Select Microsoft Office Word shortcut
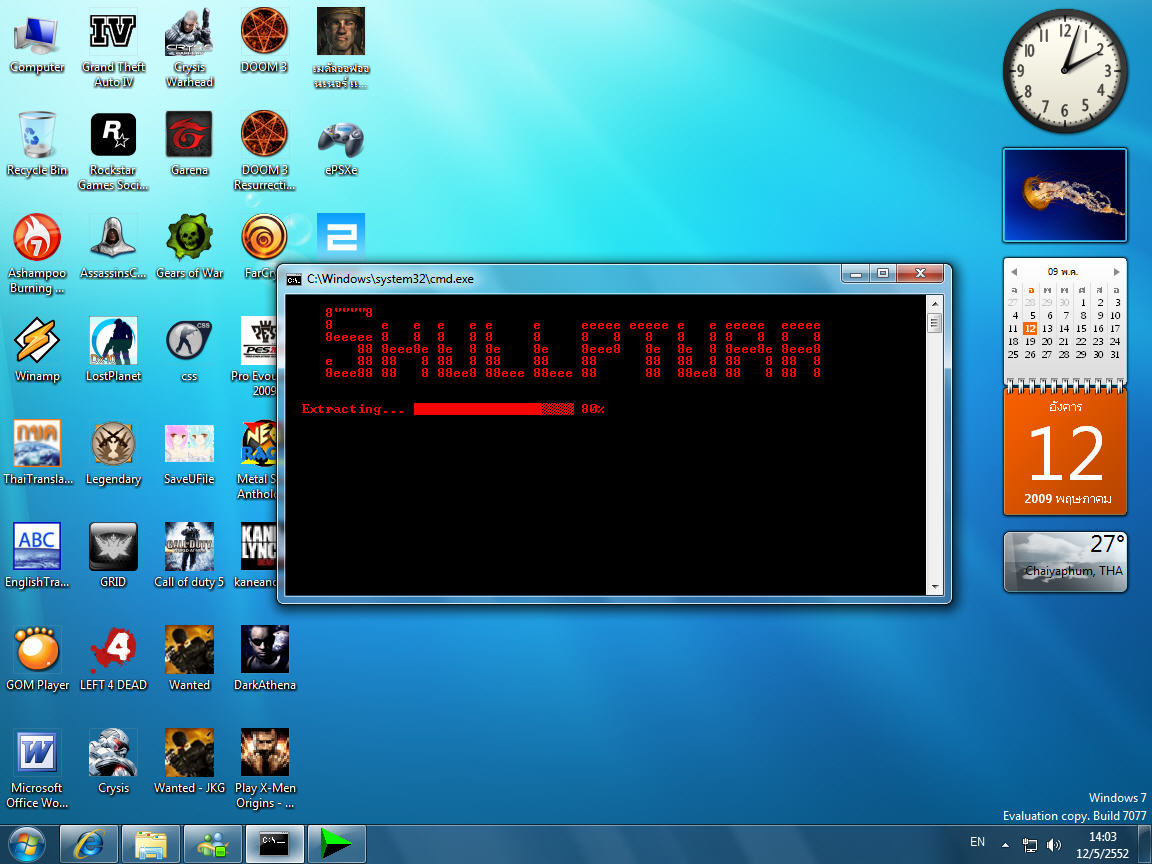 [37, 768]
